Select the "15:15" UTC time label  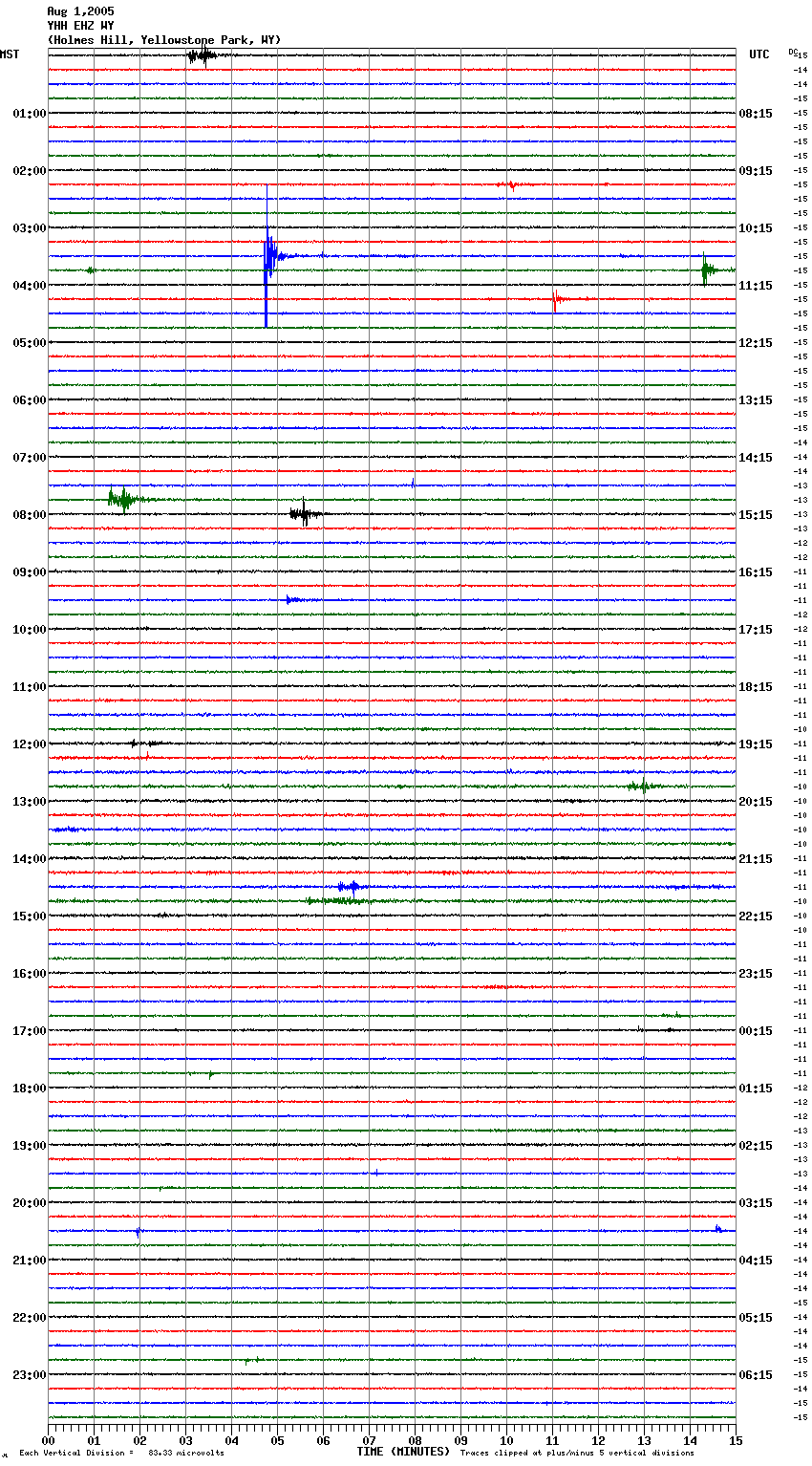756,515
